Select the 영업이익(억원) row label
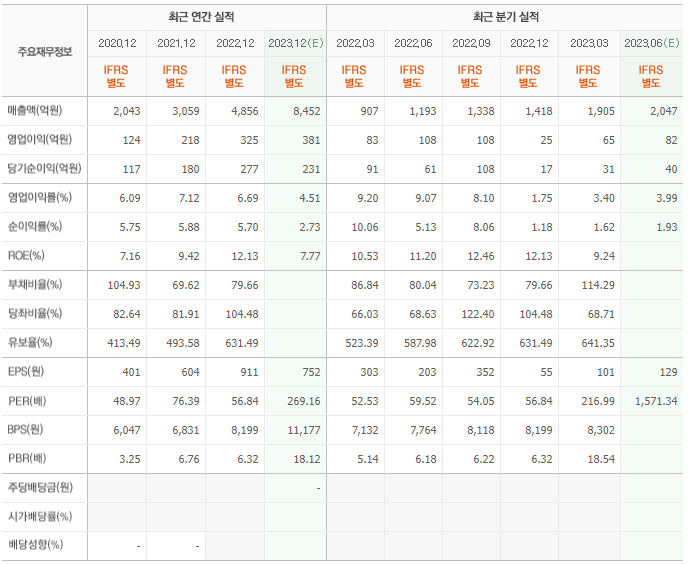This screenshot has width=688, height=564. coord(39,140)
